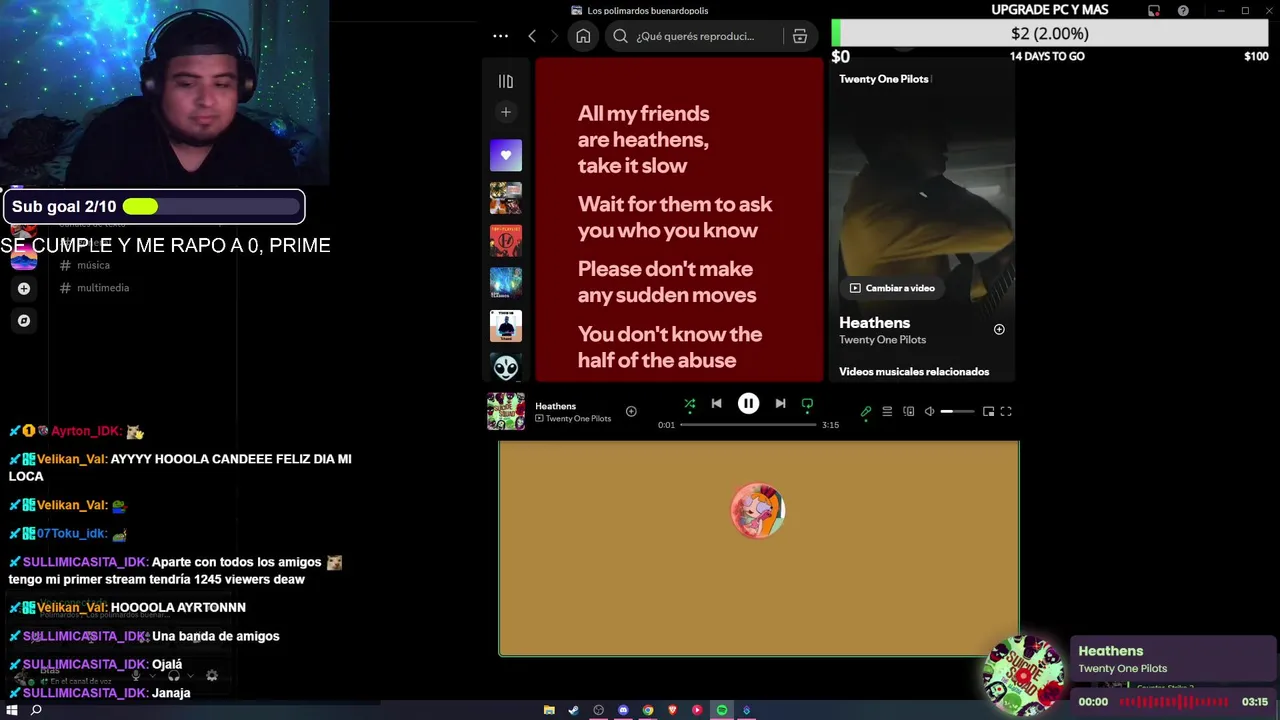Open File Explorer from the taskbar

[x=549, y=710]
